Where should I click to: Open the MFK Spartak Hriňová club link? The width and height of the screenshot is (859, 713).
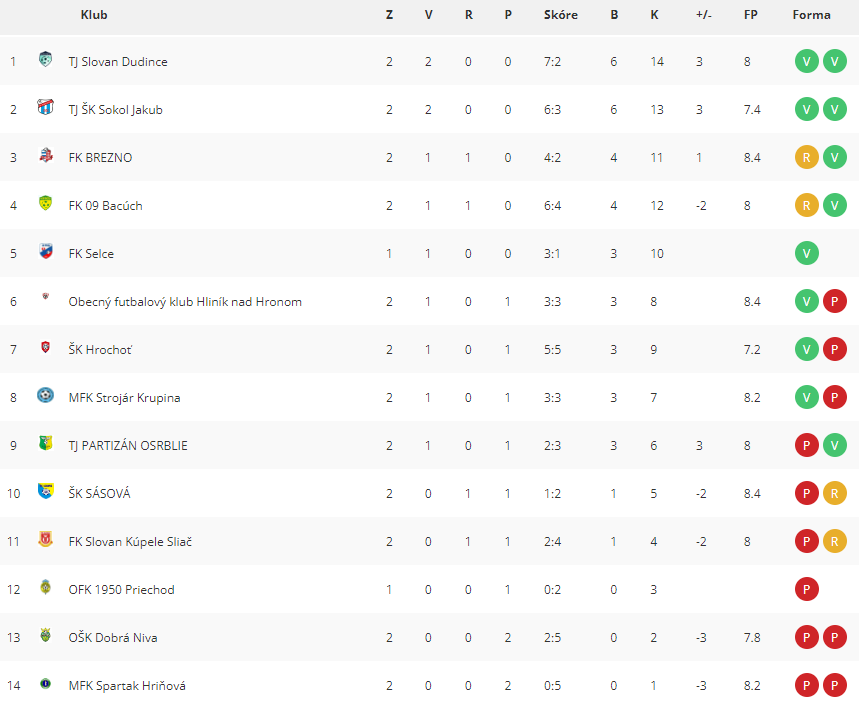point(127,686)
